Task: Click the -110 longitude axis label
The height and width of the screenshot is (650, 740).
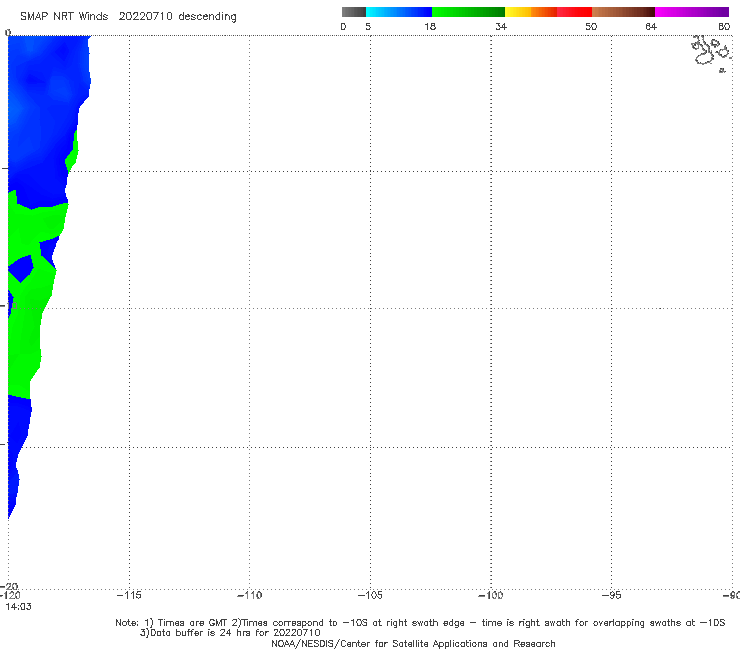Action: click(249, 595)
